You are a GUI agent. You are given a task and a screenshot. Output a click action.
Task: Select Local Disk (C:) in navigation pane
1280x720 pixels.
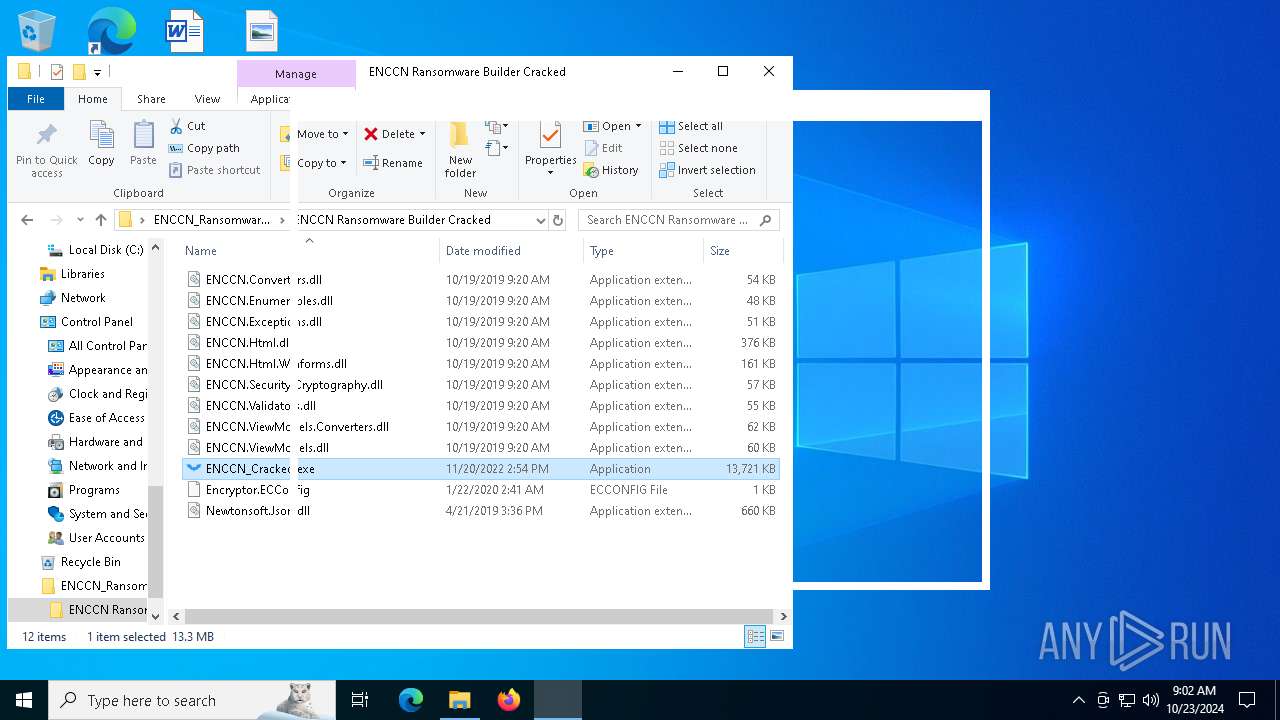click(95, 250)
